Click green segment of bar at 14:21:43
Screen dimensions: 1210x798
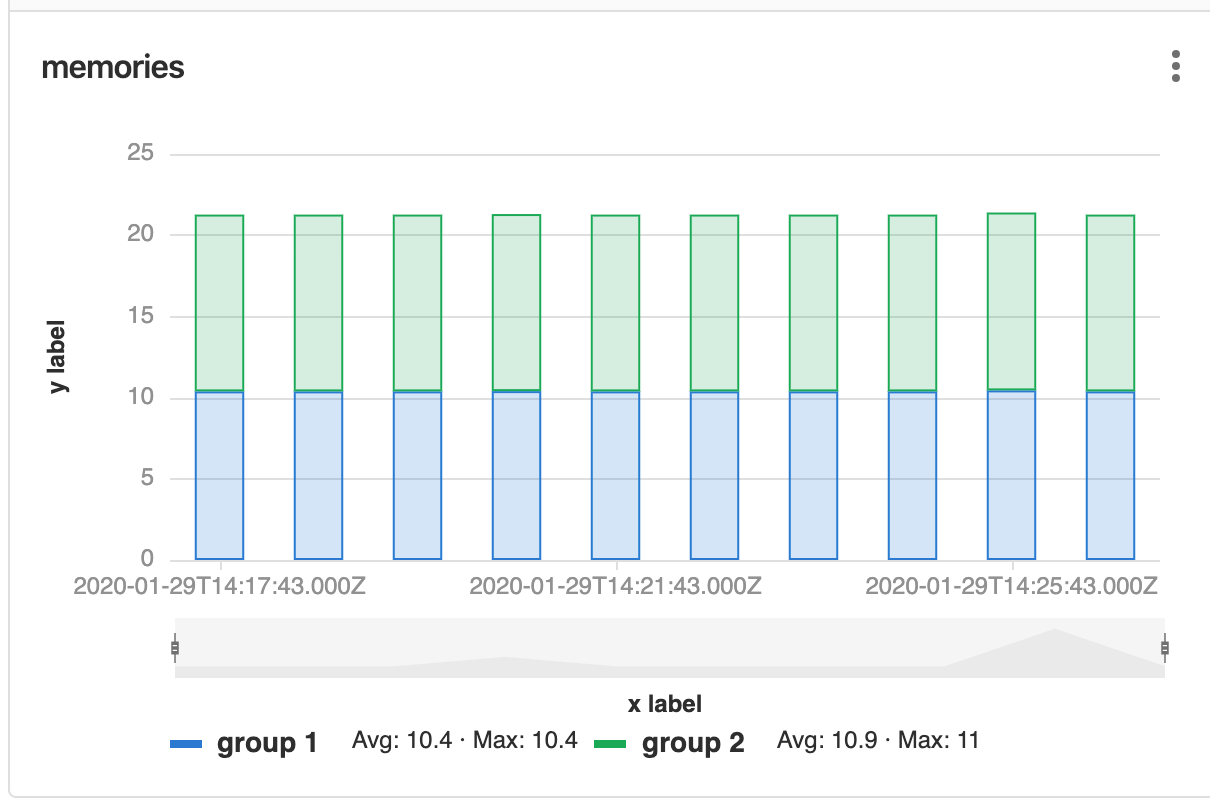tap(615, 302)
